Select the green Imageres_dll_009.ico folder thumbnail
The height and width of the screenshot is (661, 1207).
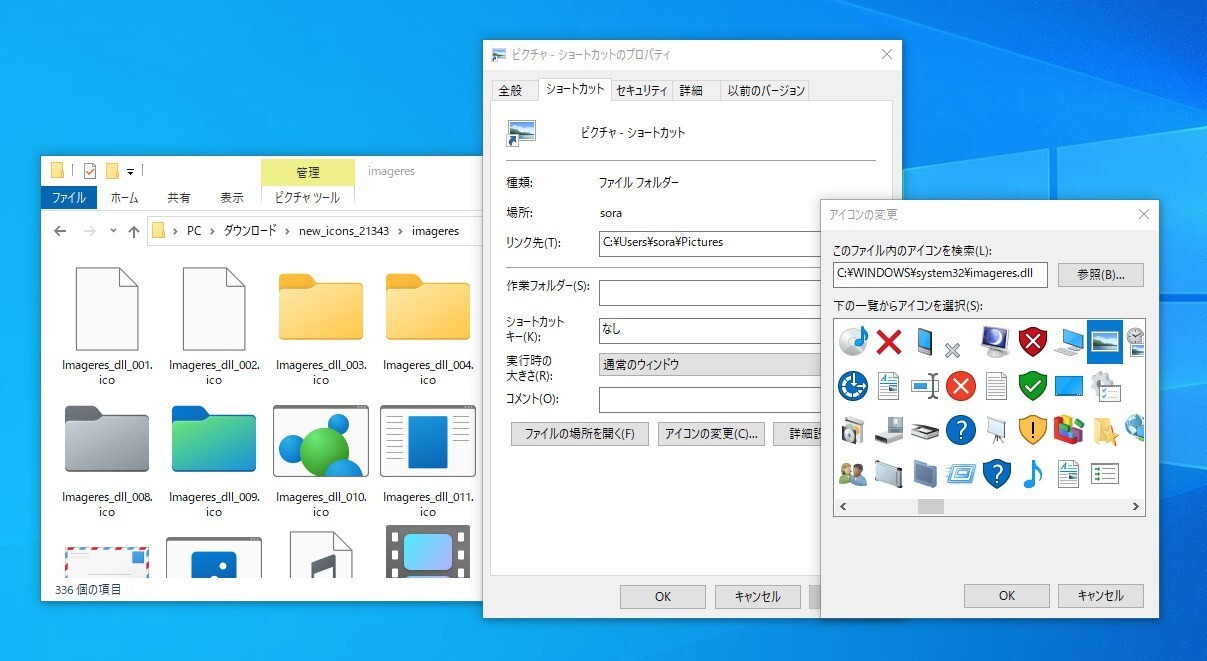pos(213,441)
